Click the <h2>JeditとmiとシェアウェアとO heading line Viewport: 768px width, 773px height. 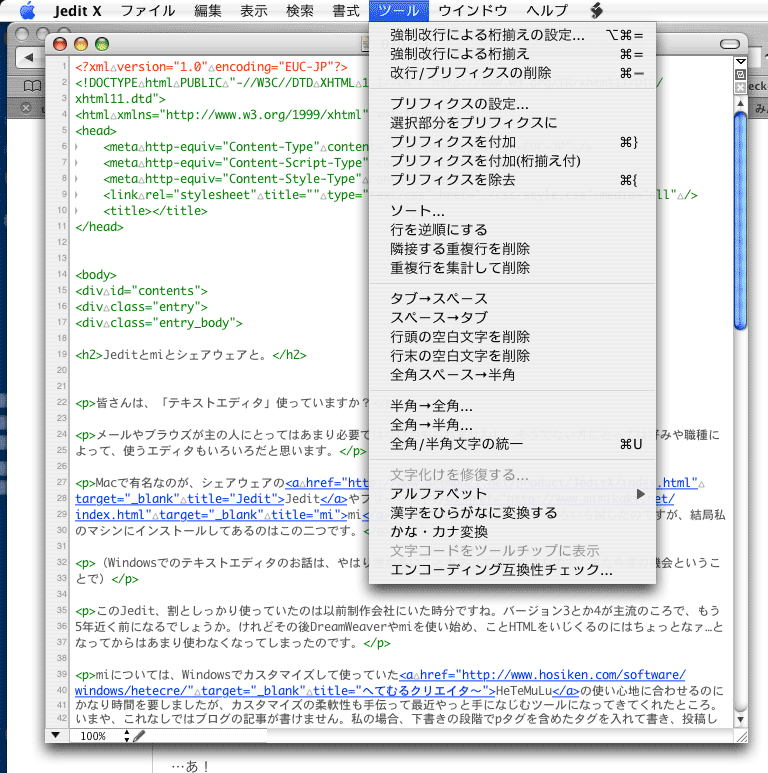tap(191, 355)
